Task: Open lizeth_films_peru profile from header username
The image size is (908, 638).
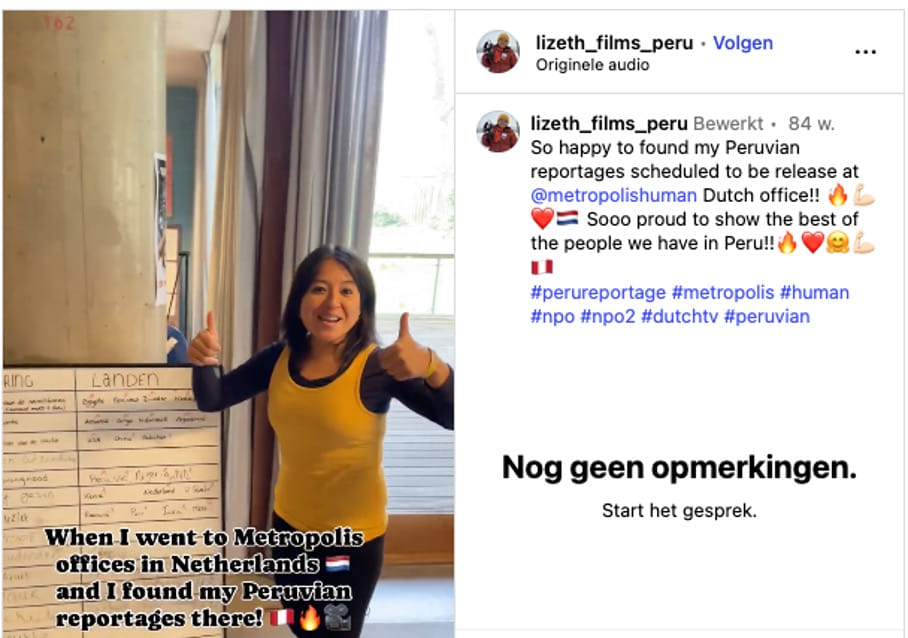Action: click(x=614, y=43)
